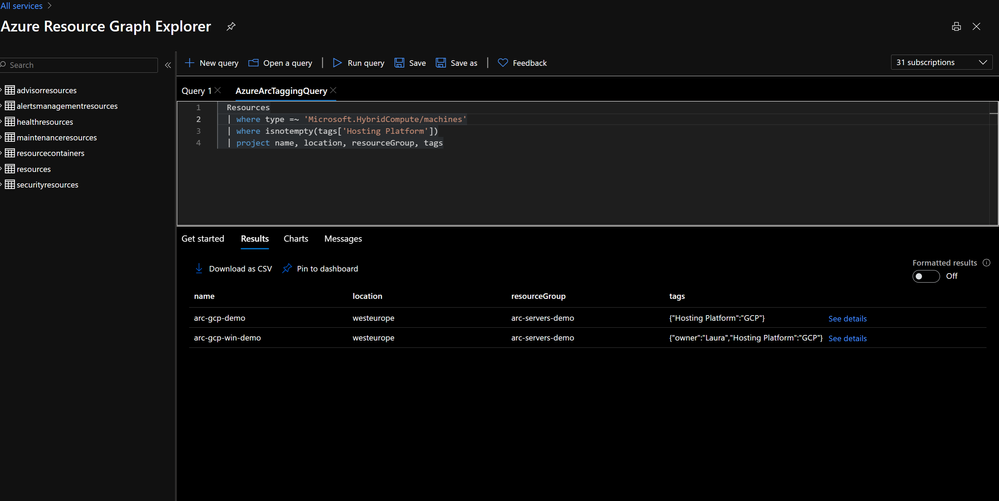See details for arc-gcp-win-demo row
This screenshot has height=501, width=999.
click(x=847, y=338)
